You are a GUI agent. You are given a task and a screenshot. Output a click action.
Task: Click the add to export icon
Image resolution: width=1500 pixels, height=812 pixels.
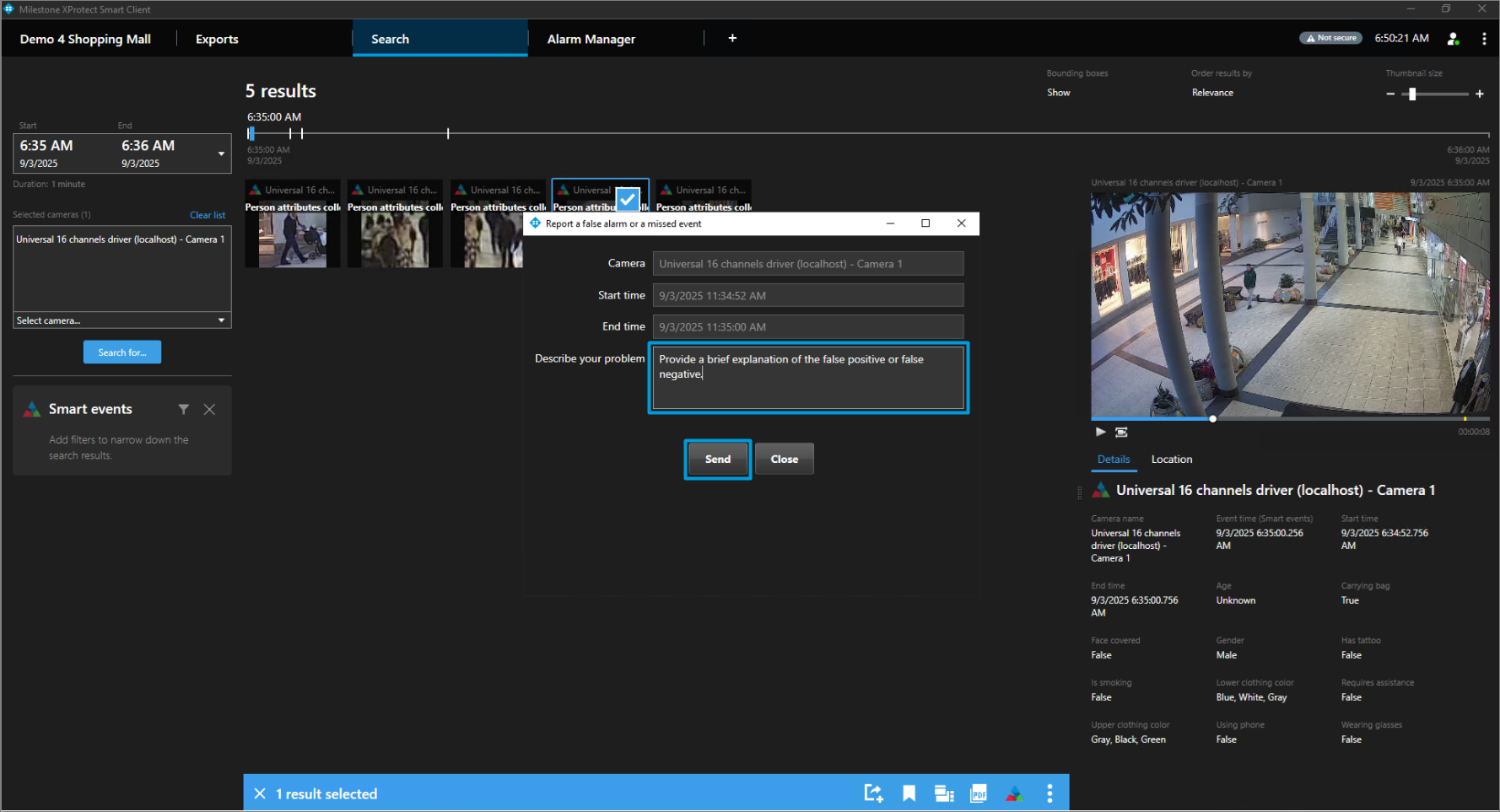[x=873, y=793]
